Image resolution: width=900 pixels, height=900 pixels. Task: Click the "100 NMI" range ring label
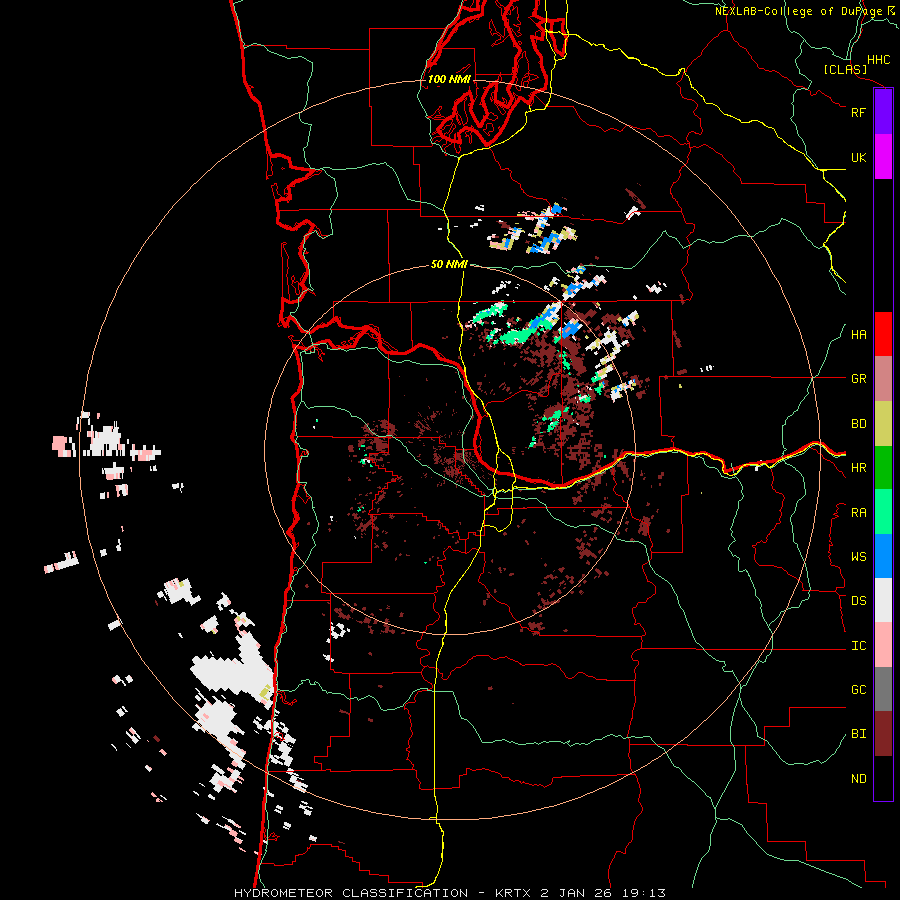[449, 79]
